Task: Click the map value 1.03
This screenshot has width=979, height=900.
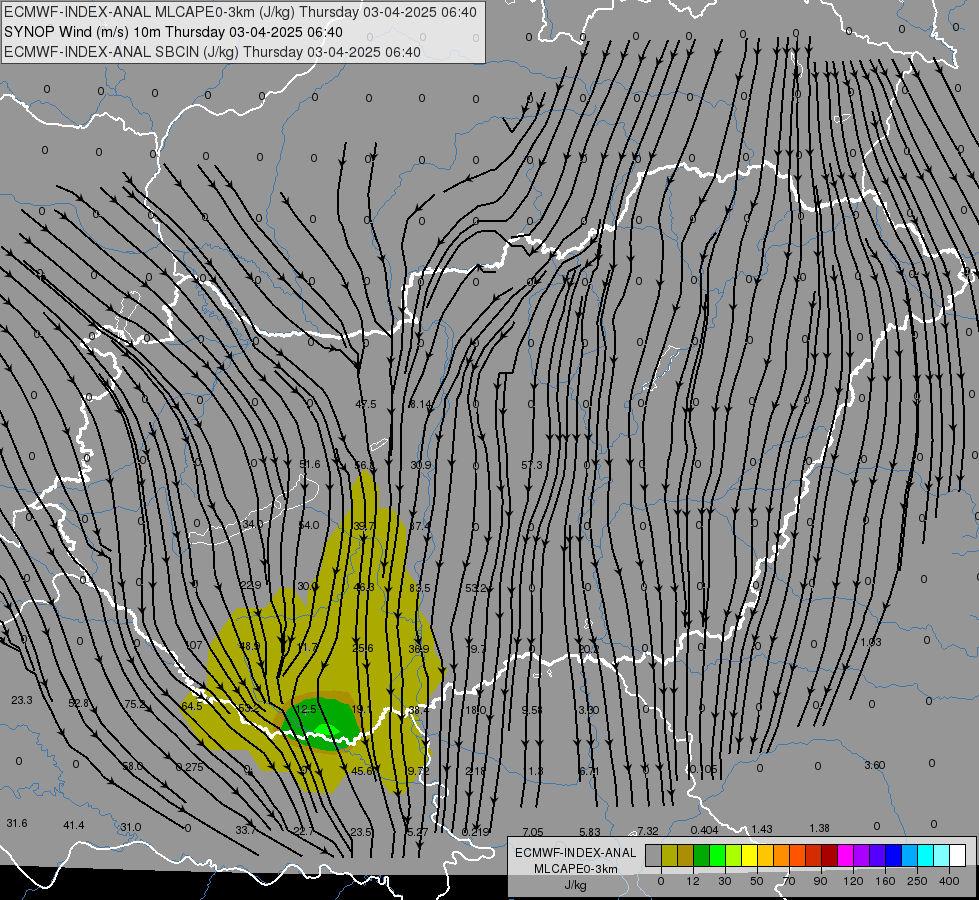Action: click(871, 642)
